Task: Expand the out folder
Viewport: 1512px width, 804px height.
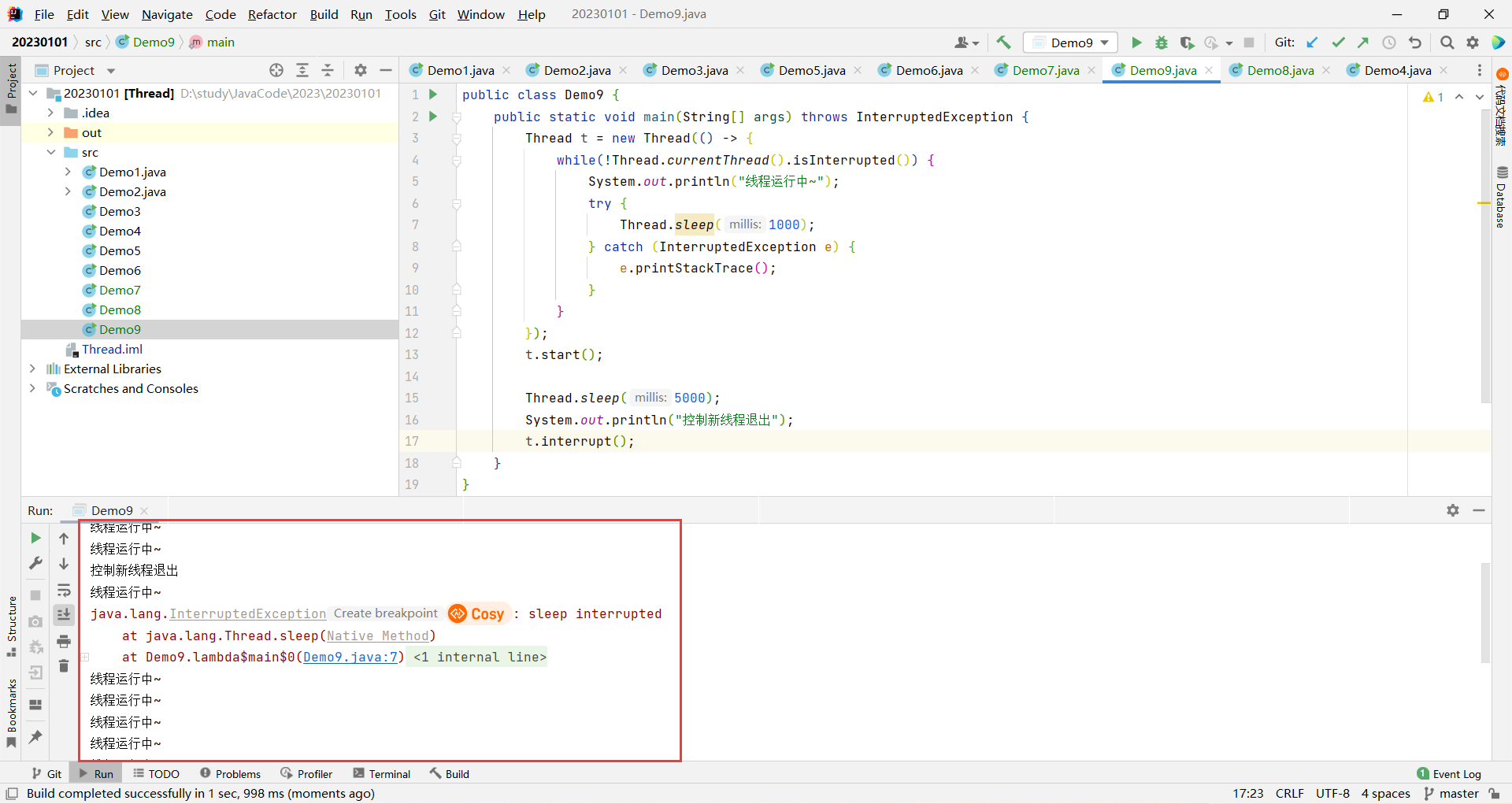Action: tap(50, 132)
